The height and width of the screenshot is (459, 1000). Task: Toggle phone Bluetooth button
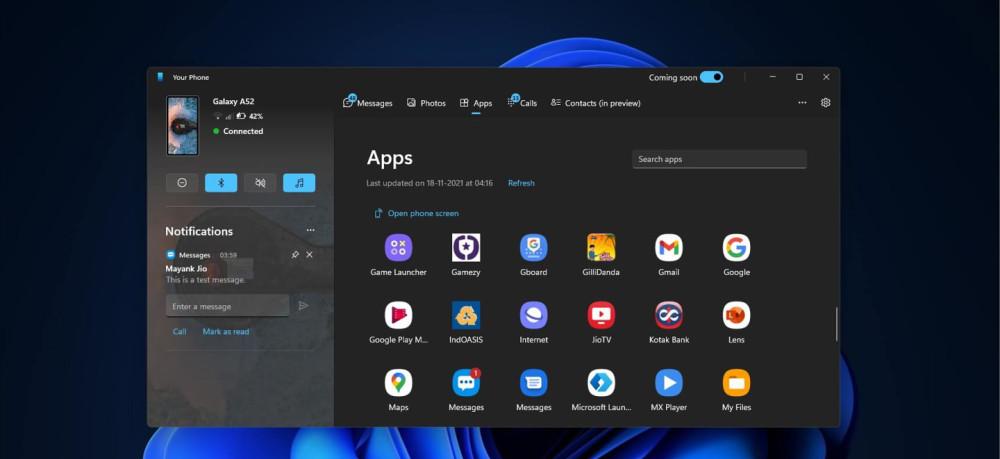point(221,183)
